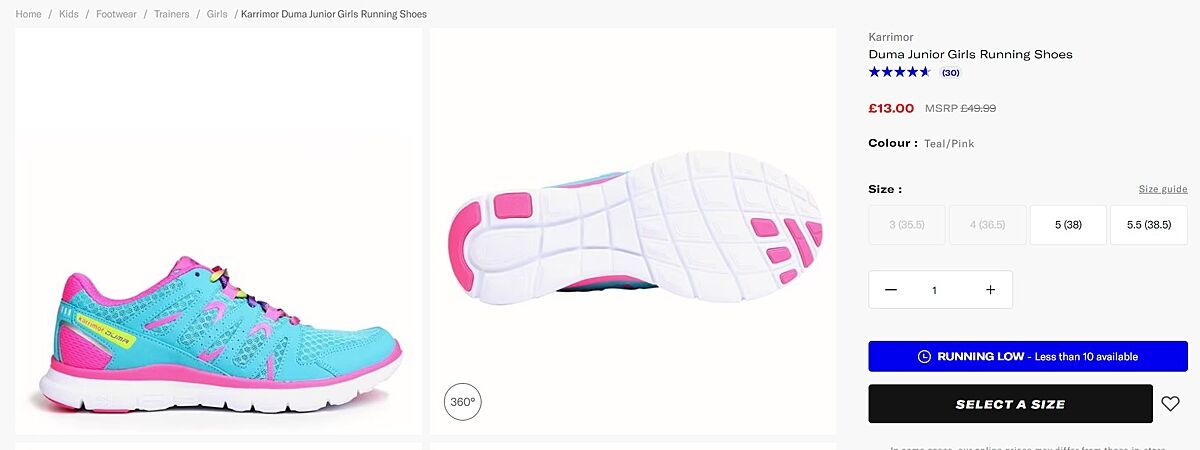Click the star rating icons
This screenshot has height=450, width=1200.
pyautogui.click(x=900, y=72)
